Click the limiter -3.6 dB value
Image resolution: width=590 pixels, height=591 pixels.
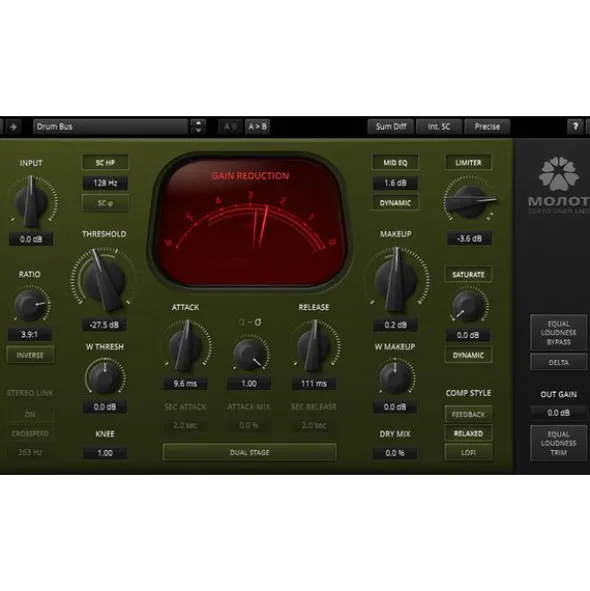[469, 239]
